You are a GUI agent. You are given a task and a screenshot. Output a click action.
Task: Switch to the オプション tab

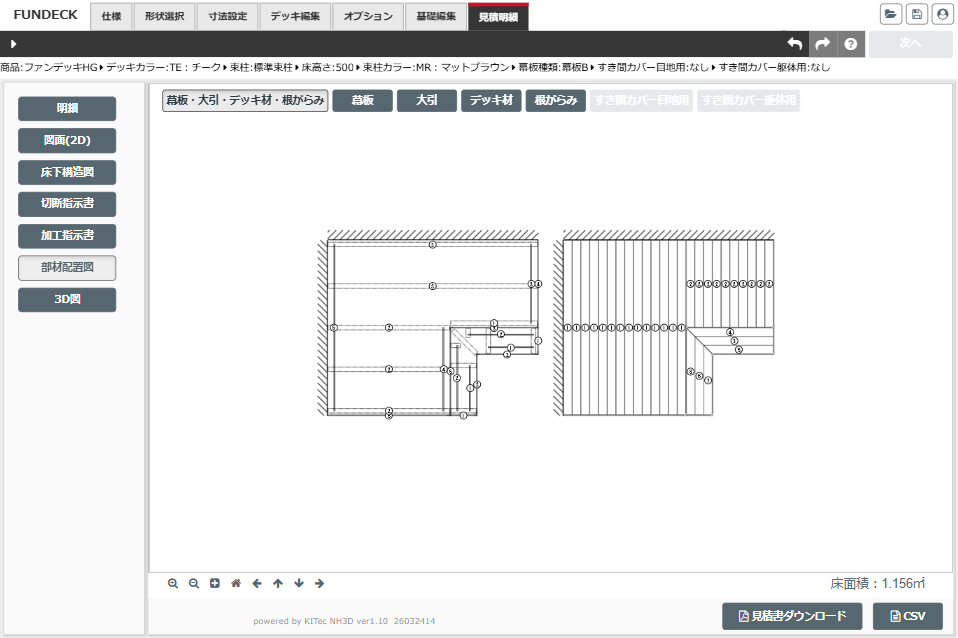click(x=368, y=16)
